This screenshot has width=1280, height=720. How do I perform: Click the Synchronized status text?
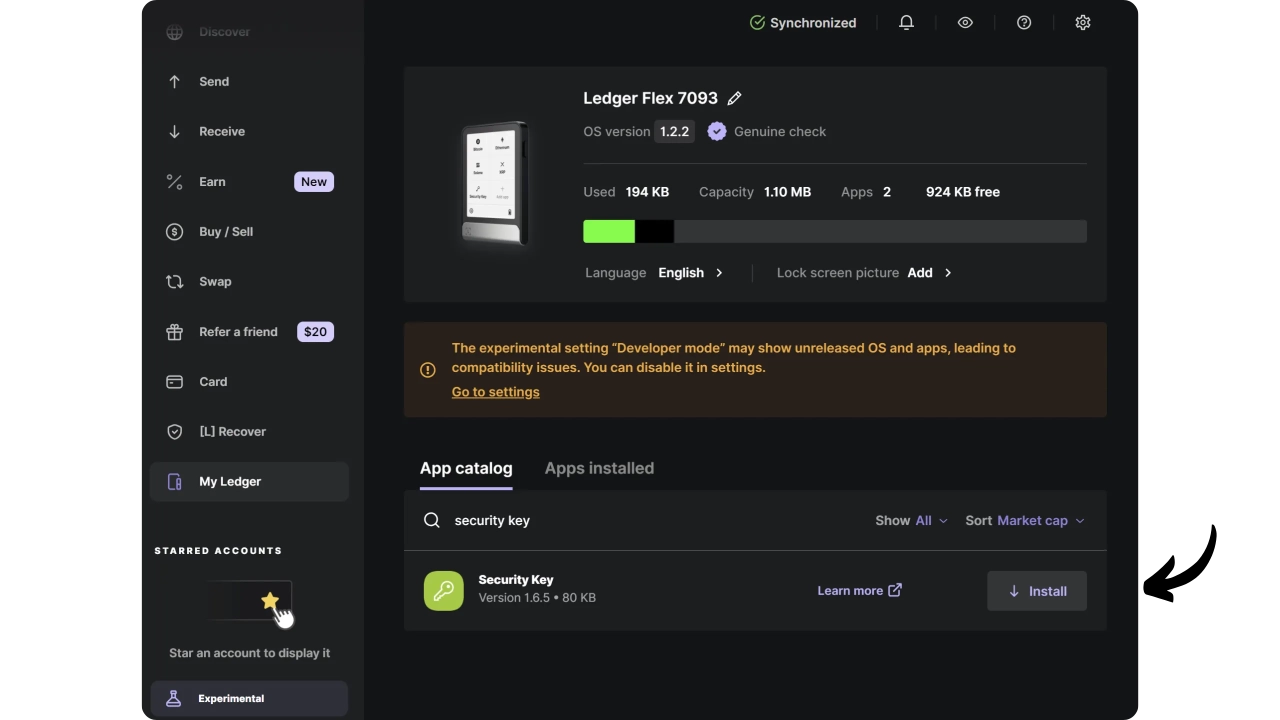point(813,22)
